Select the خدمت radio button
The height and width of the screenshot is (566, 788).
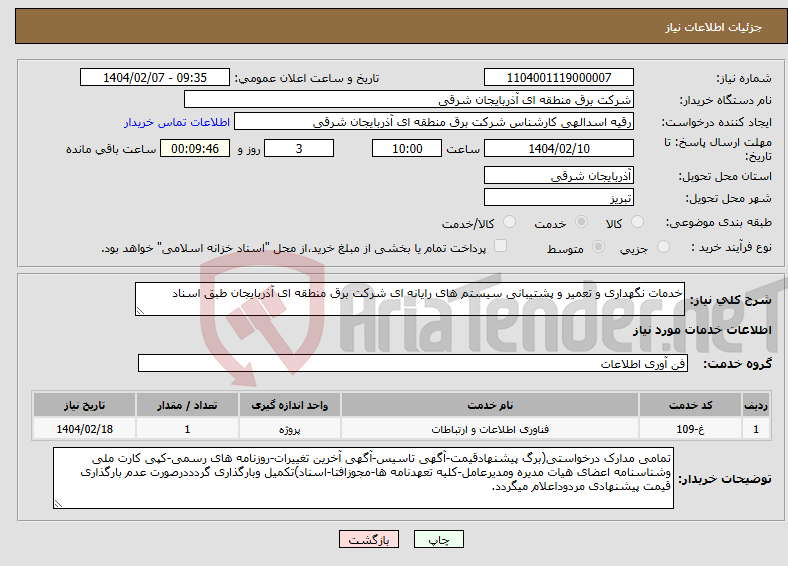581,222
